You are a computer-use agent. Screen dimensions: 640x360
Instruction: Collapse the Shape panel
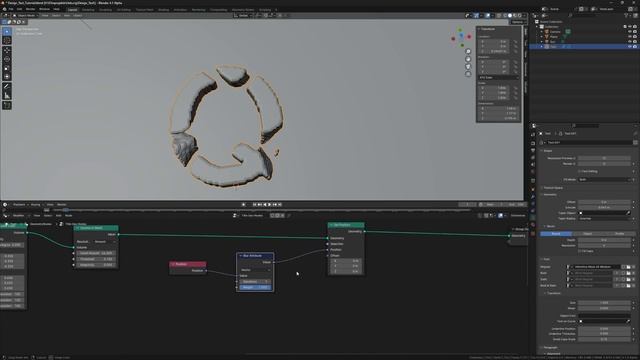click(x=547, y=151)
